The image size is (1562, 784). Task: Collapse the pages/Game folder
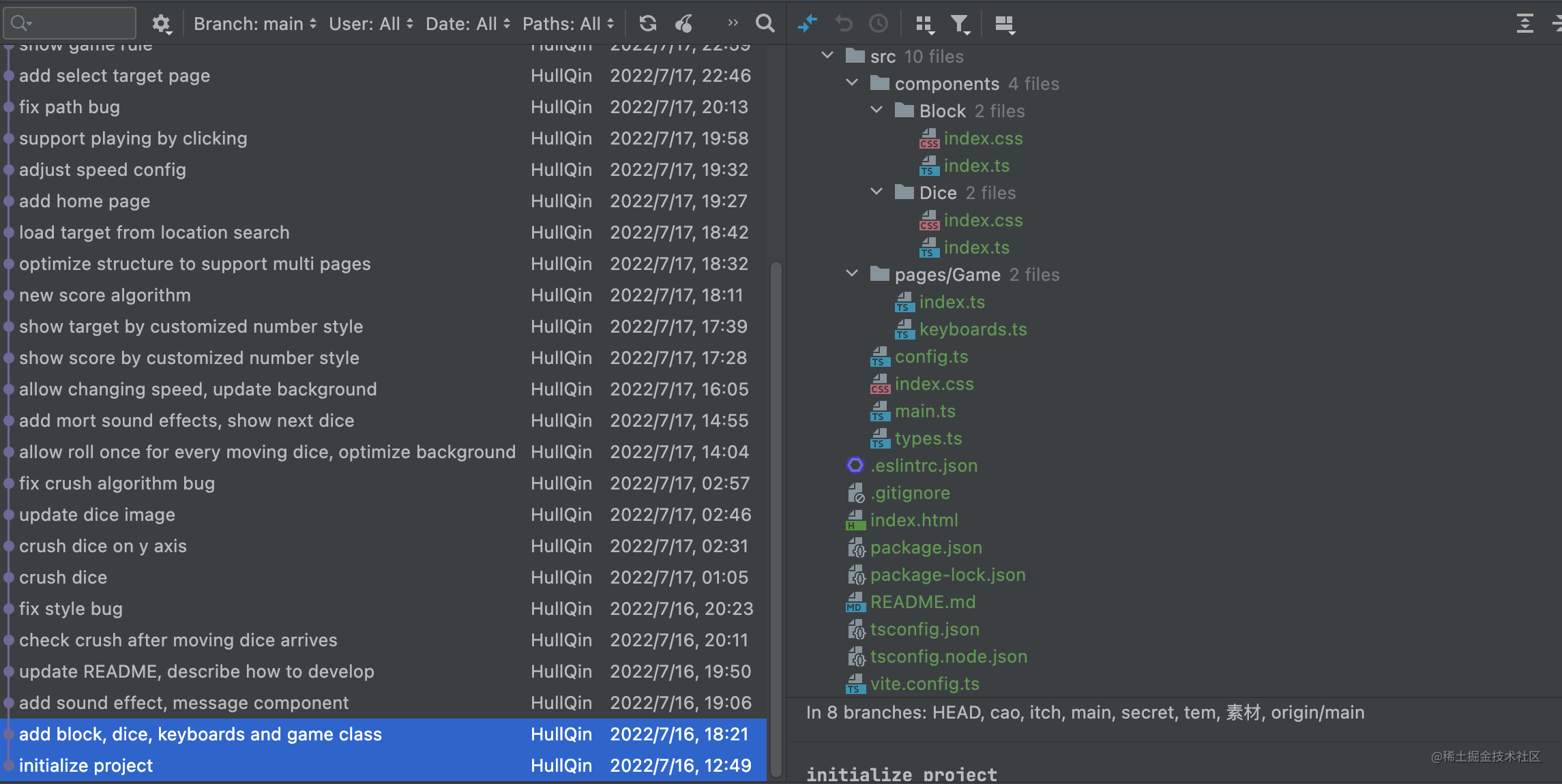(x=852, y=274)
